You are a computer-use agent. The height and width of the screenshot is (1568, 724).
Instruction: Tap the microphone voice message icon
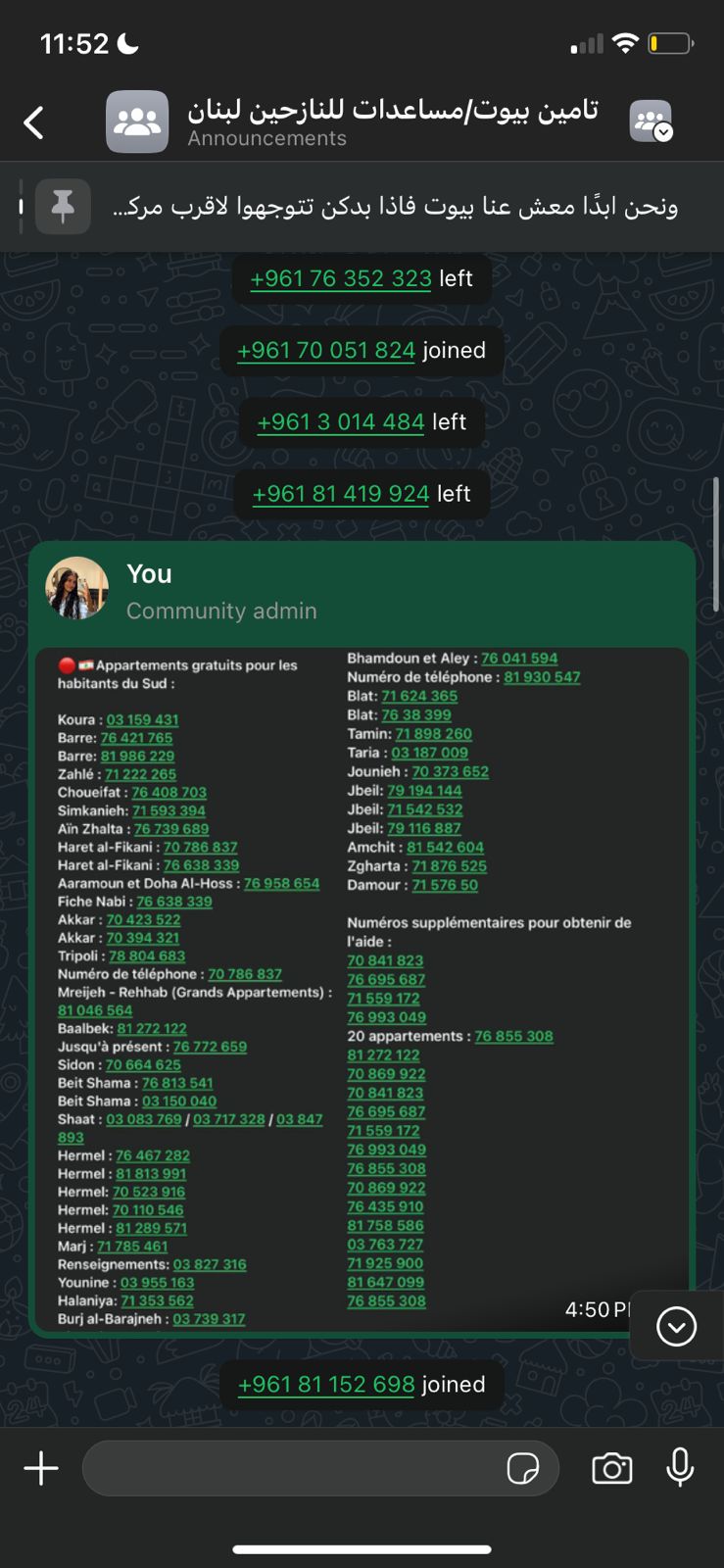tap(680, 1468)
